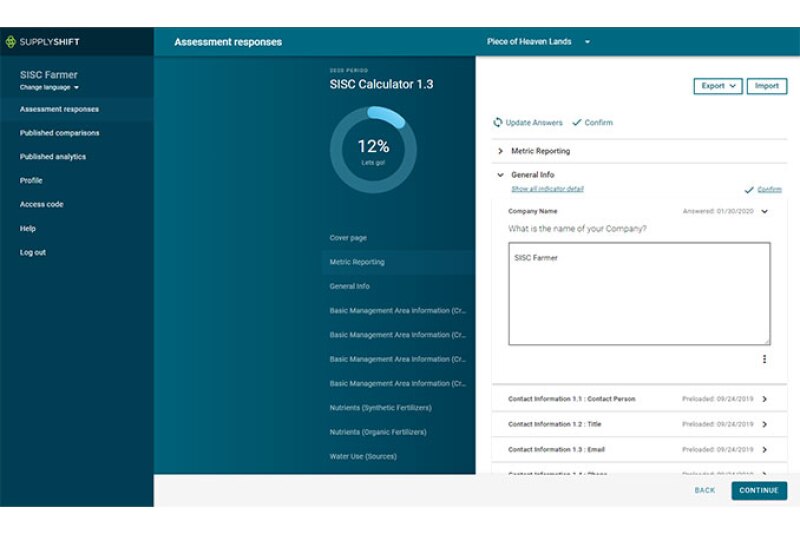Click the BACK button
The width and height of the screenshot is (800, 534).
(705, 490)
